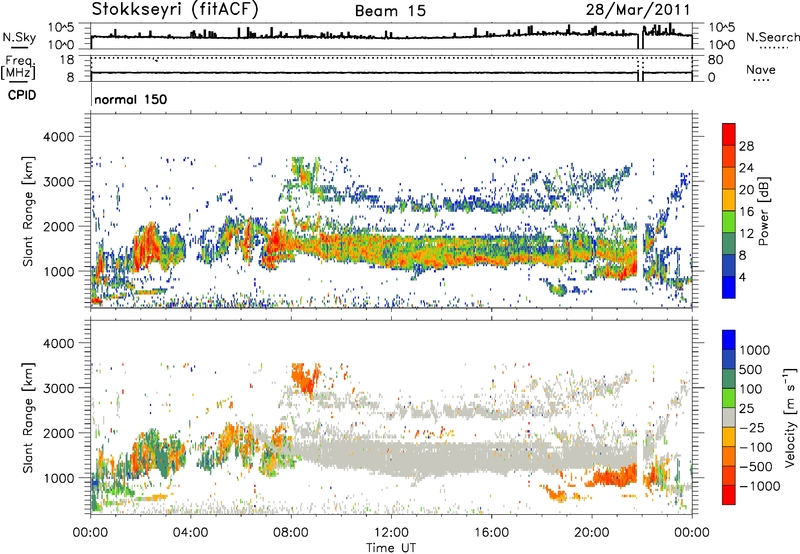Click the '4000' tick of the power panel

(x=59, y=137)
